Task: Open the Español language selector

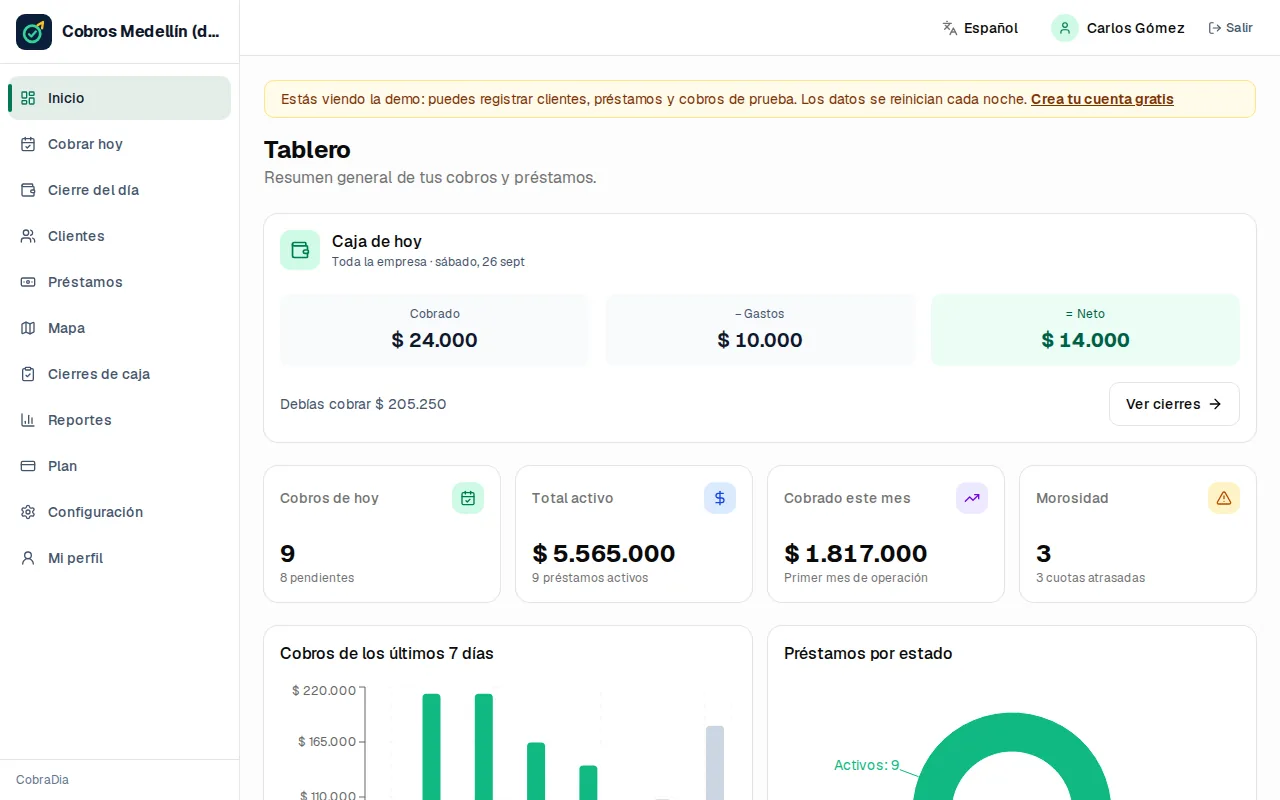Action: pos(980,28)
